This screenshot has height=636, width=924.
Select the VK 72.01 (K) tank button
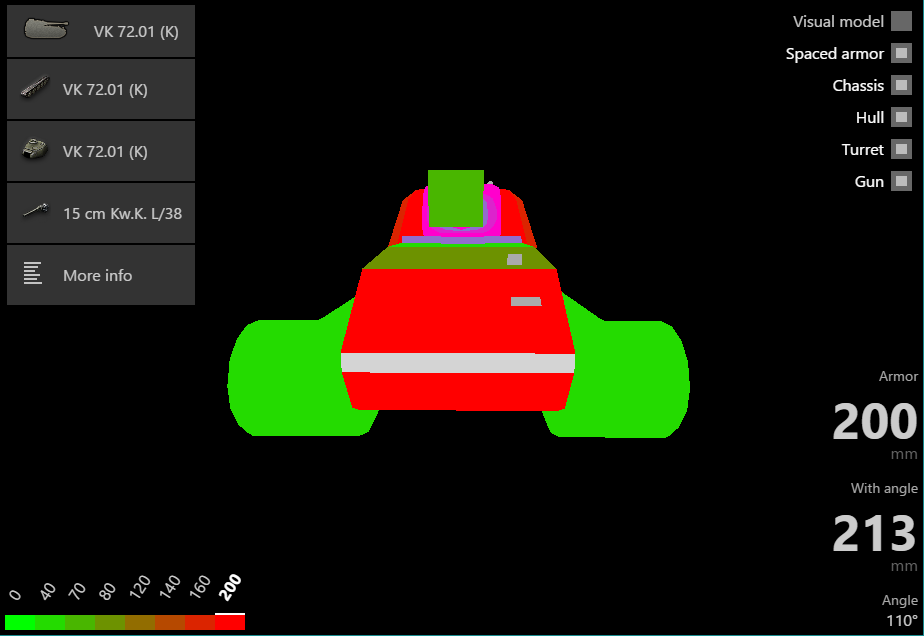(101, 31)
